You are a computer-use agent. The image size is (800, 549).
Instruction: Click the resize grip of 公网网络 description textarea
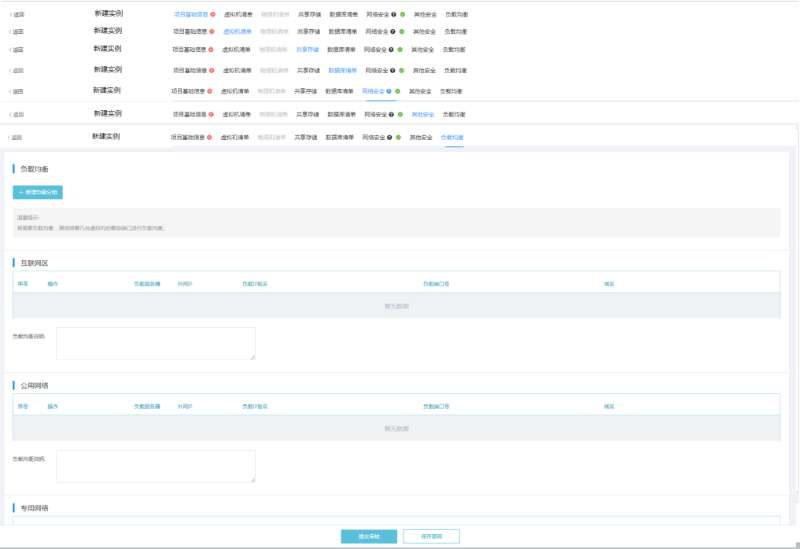[x=252, y=479]
